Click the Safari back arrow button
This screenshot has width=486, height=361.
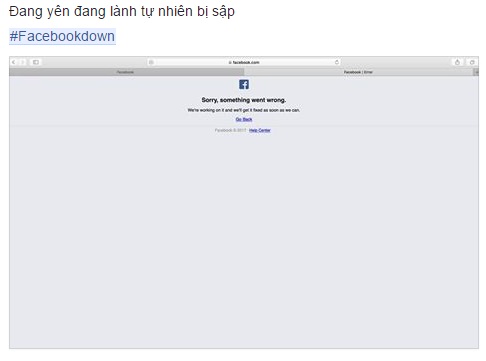(x=14, y=62)
